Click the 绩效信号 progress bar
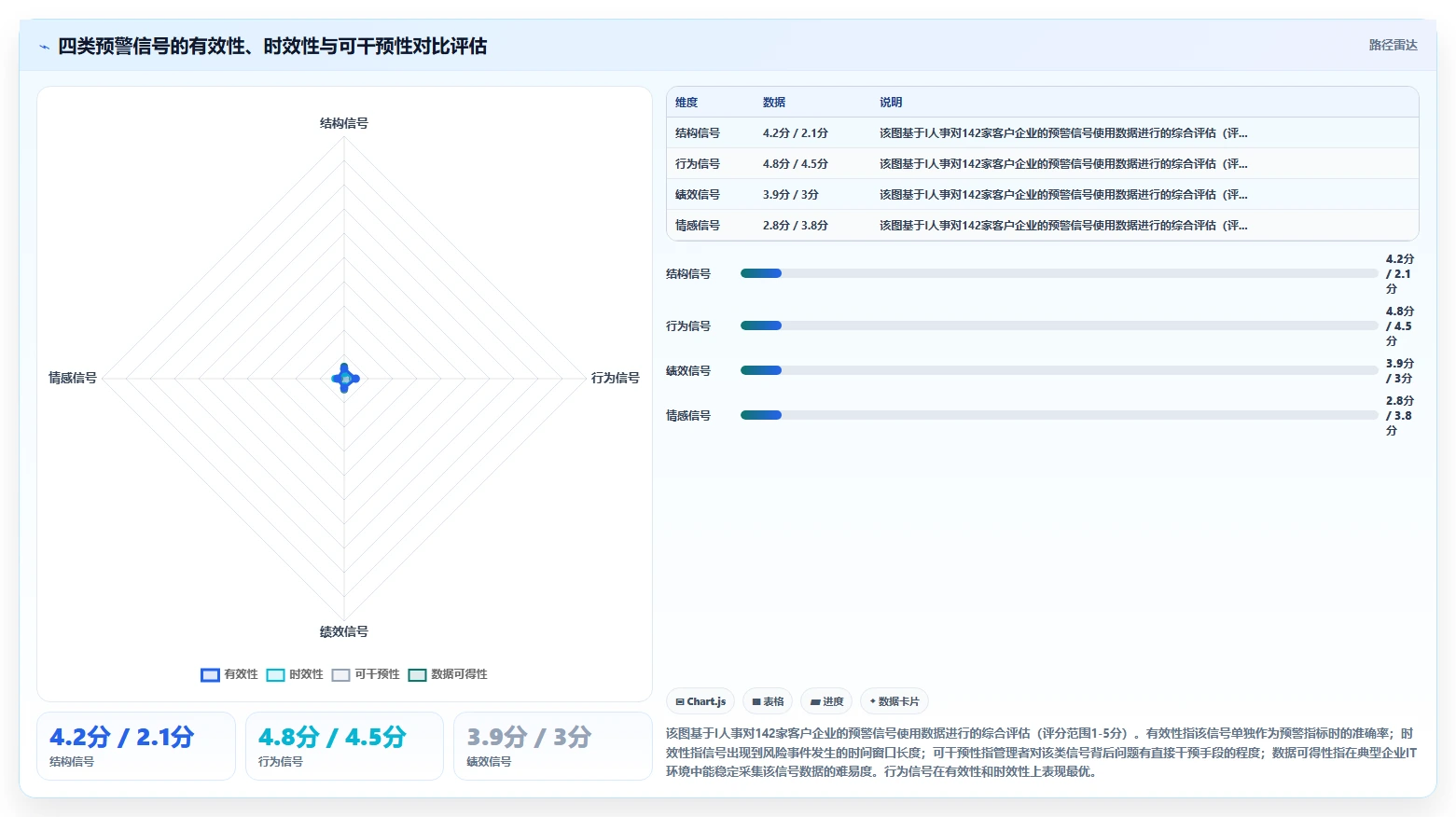Screen dimensions: 1456x817 click(x=1059, y=370)
